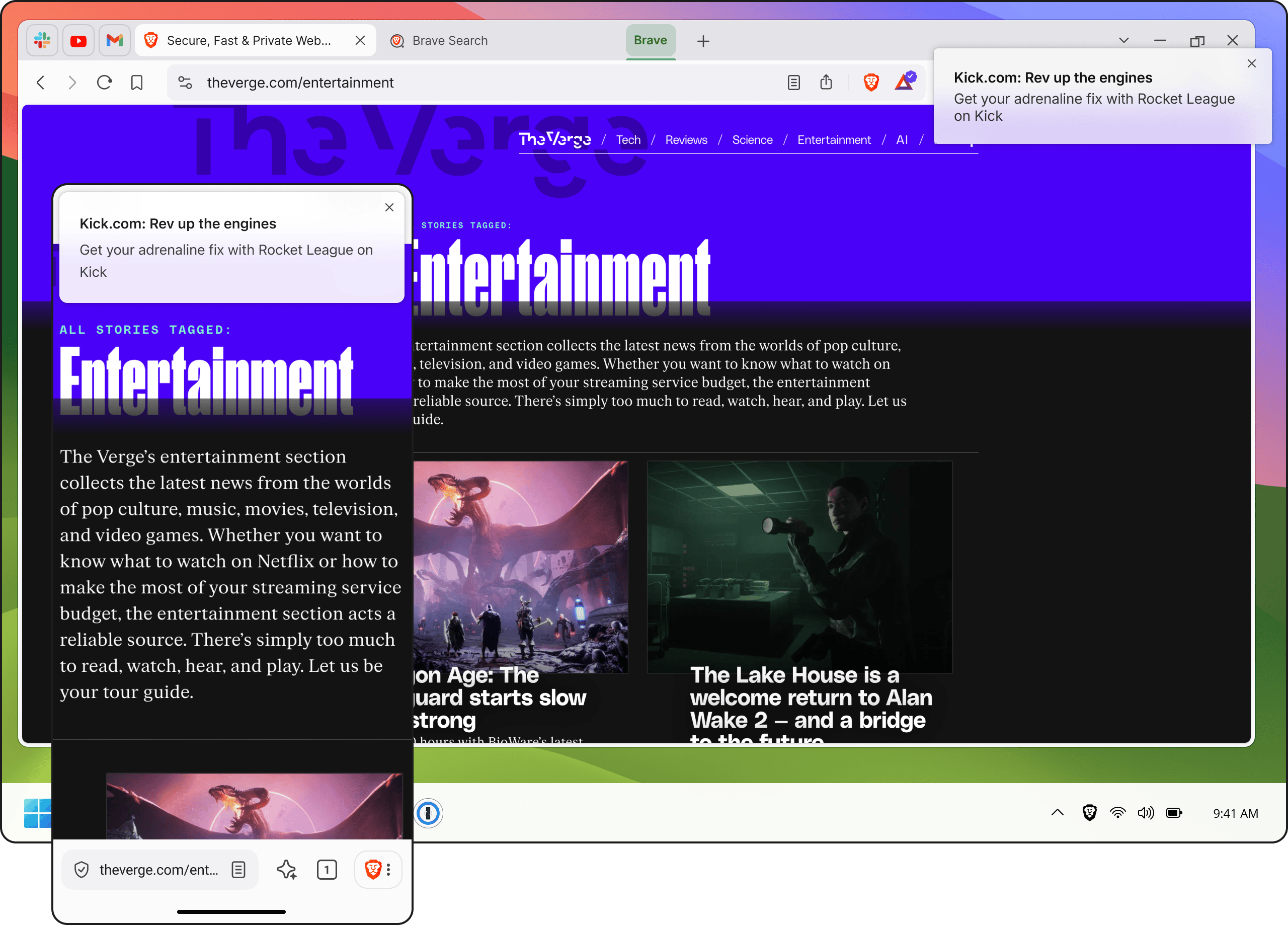1288x925 pixels.
Task: Bookmark the current page
Action: coord(136,83)
